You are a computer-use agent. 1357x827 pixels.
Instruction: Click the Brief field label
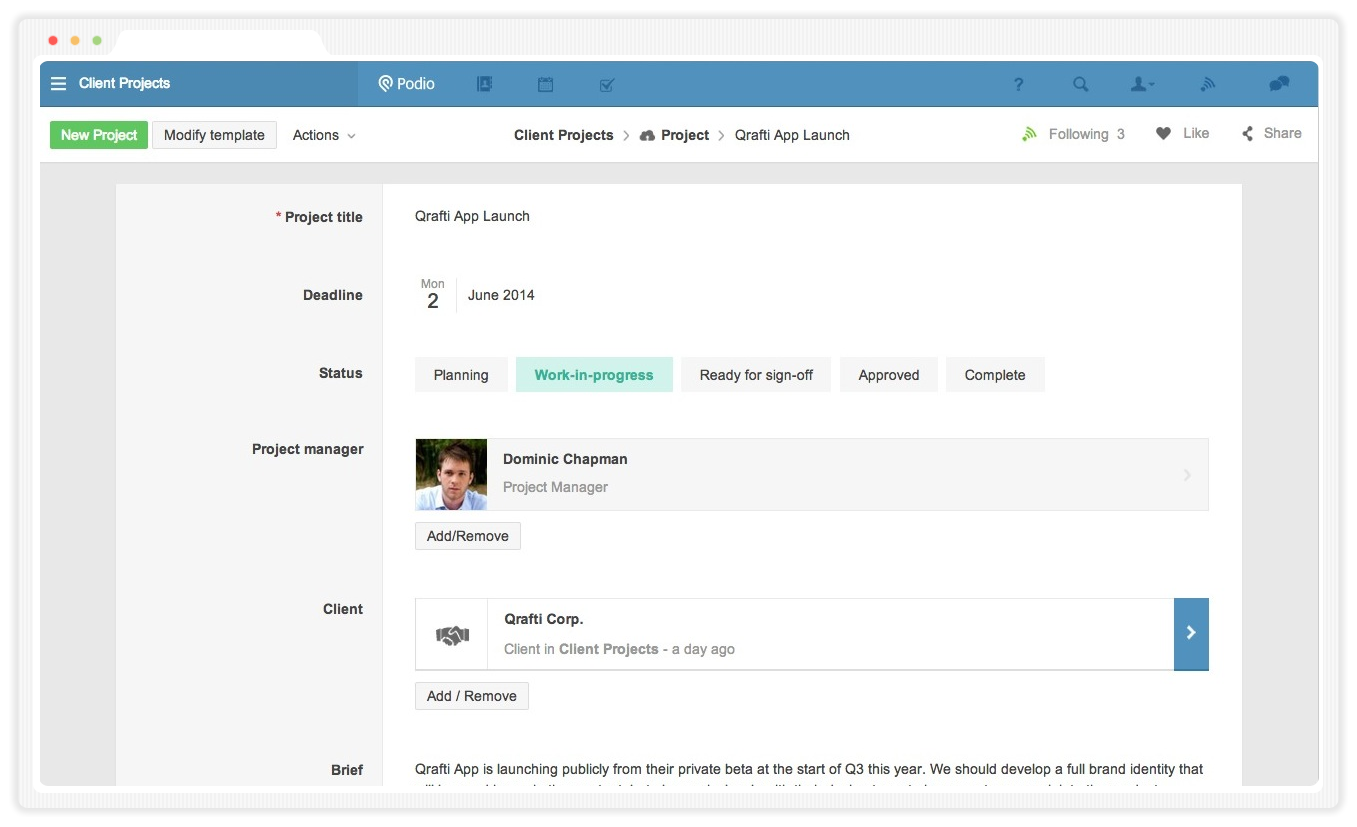347,770
